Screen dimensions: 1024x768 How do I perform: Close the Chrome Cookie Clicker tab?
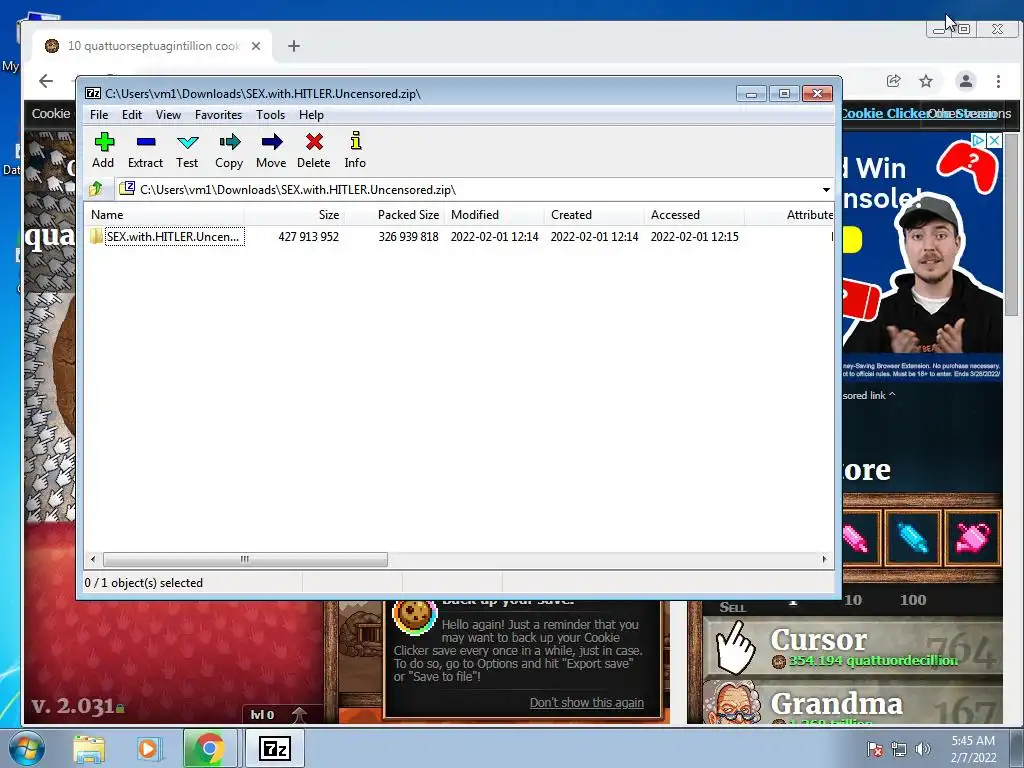point(256,46)
